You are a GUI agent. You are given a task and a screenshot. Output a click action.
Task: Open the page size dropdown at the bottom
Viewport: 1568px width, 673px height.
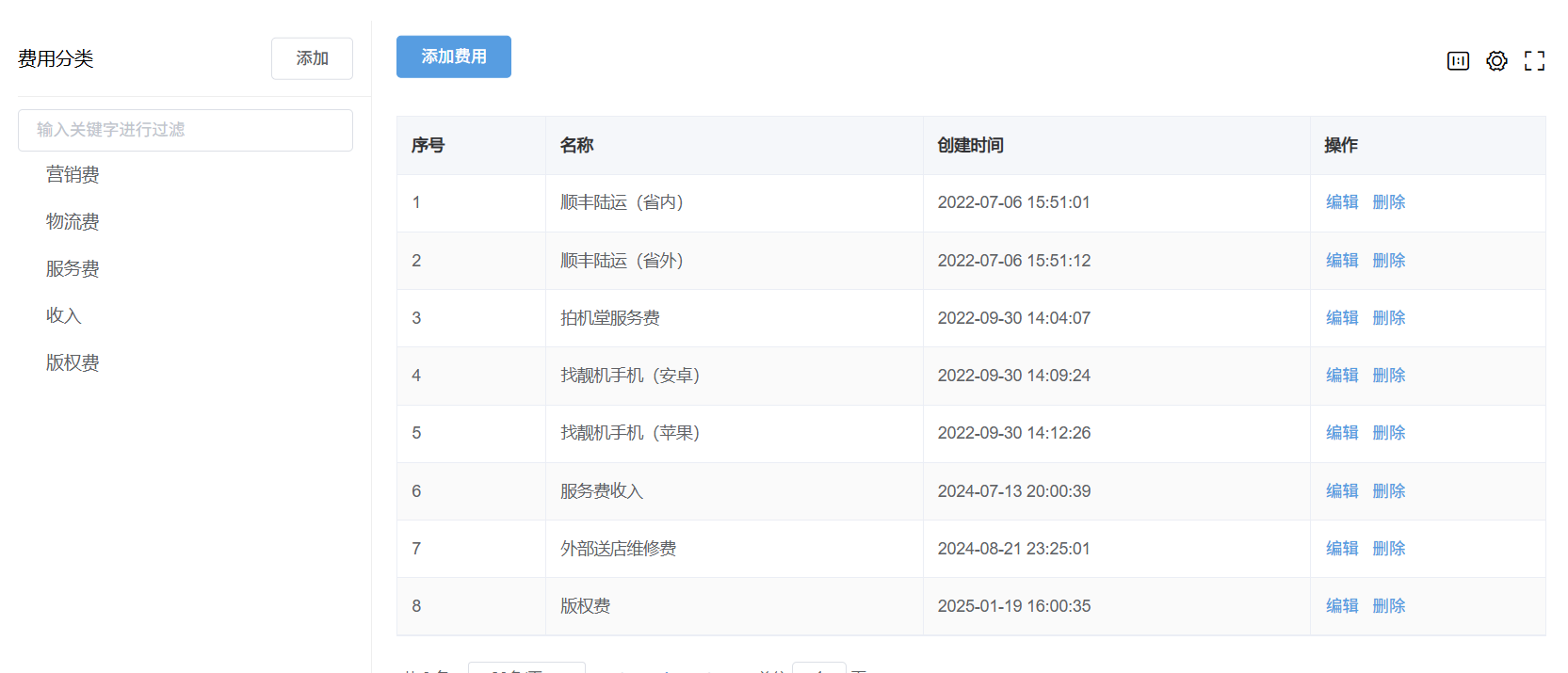[x=525, y=668]
